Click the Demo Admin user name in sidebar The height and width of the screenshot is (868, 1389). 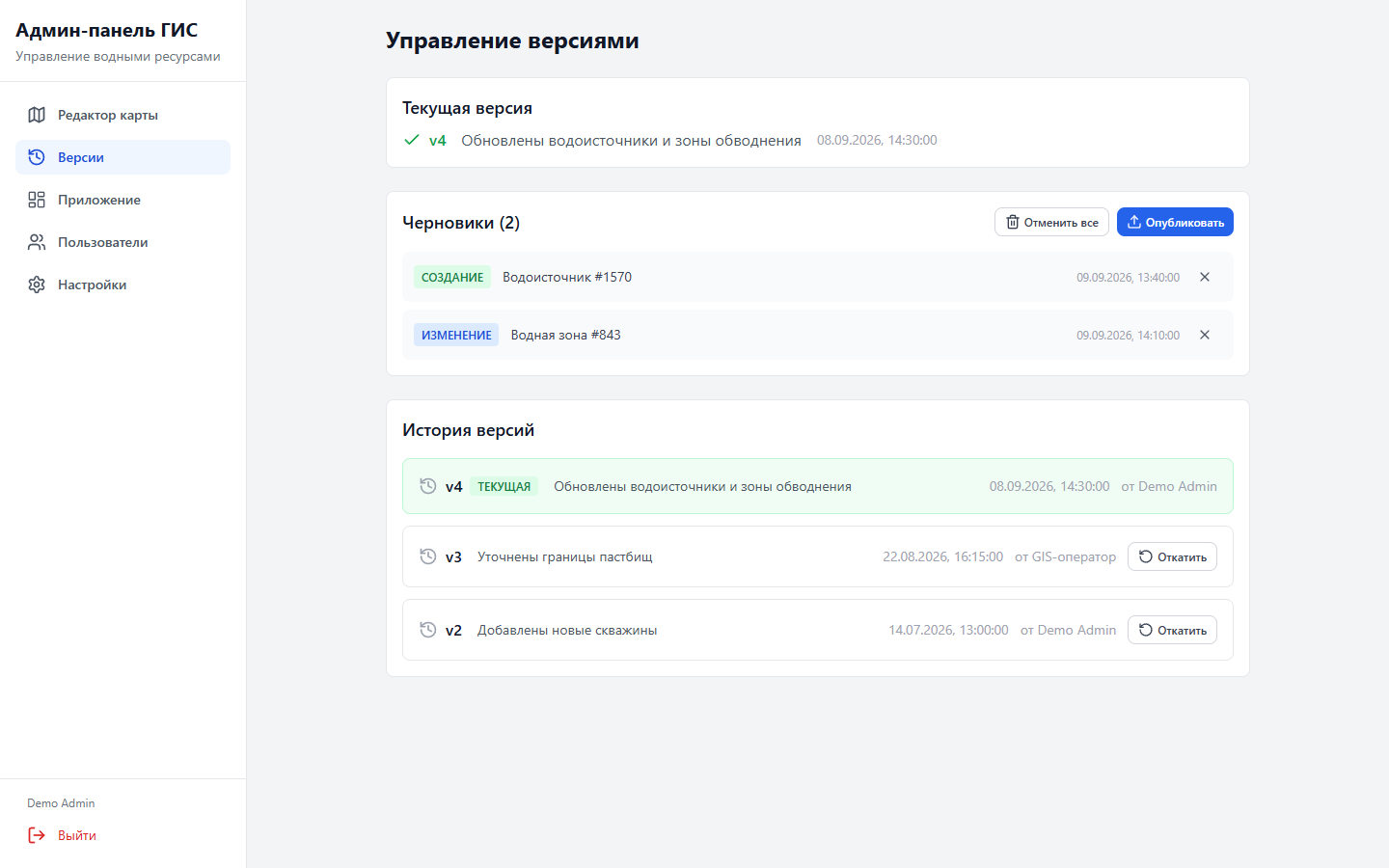tap(61, 803)
